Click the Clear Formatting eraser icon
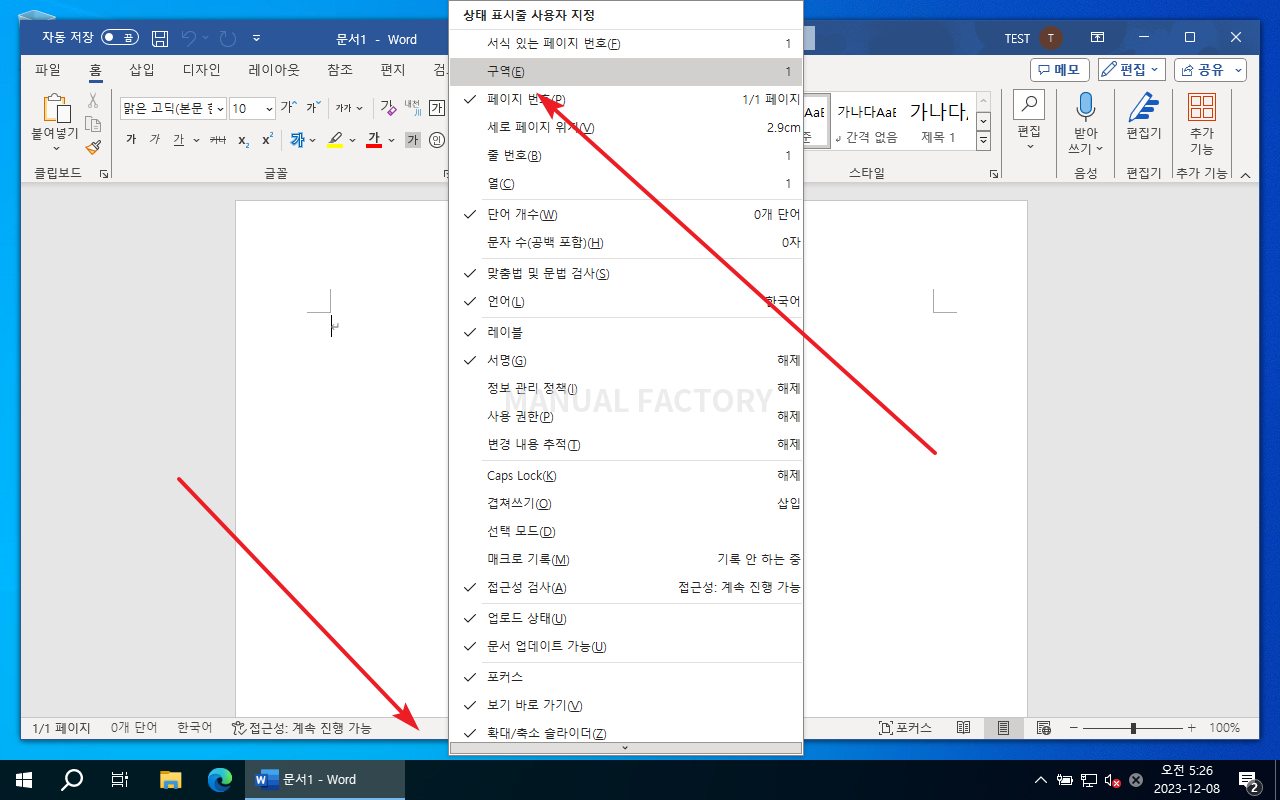This screenshot has height=800, width=1280. [388, 108]
